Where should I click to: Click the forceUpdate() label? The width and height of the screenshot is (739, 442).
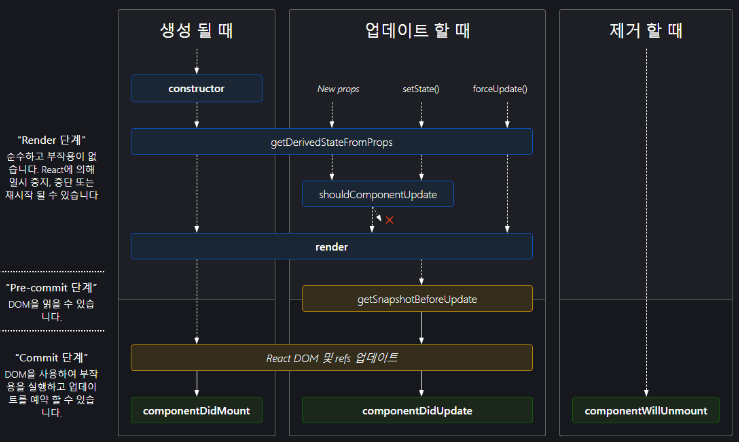point(500,89)
